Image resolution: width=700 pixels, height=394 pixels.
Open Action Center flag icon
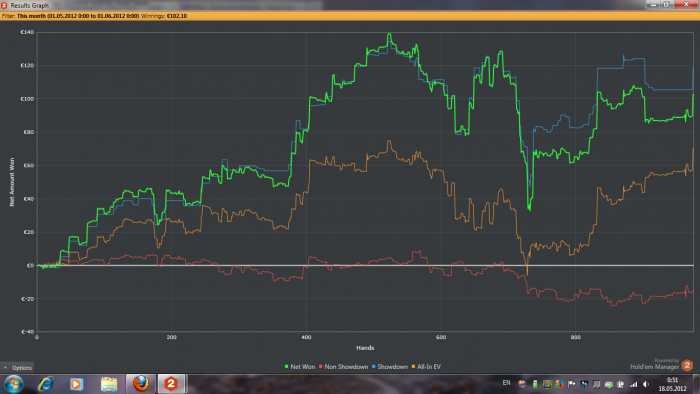(571, 384)
